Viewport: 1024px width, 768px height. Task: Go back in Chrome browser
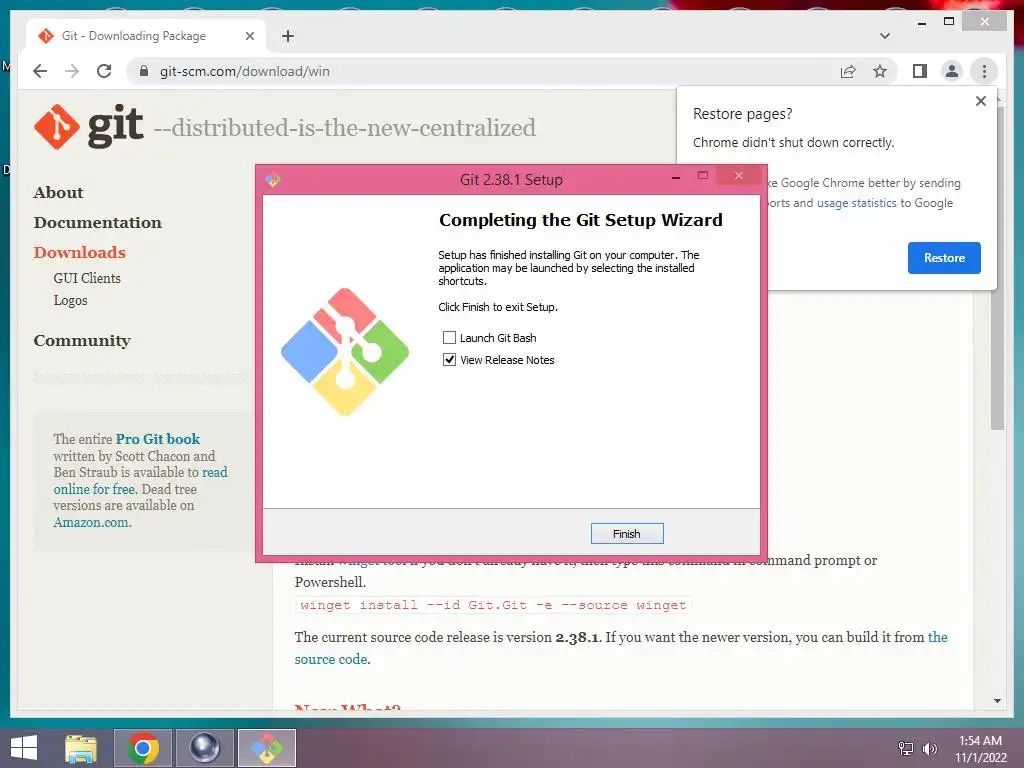(40, 71)
